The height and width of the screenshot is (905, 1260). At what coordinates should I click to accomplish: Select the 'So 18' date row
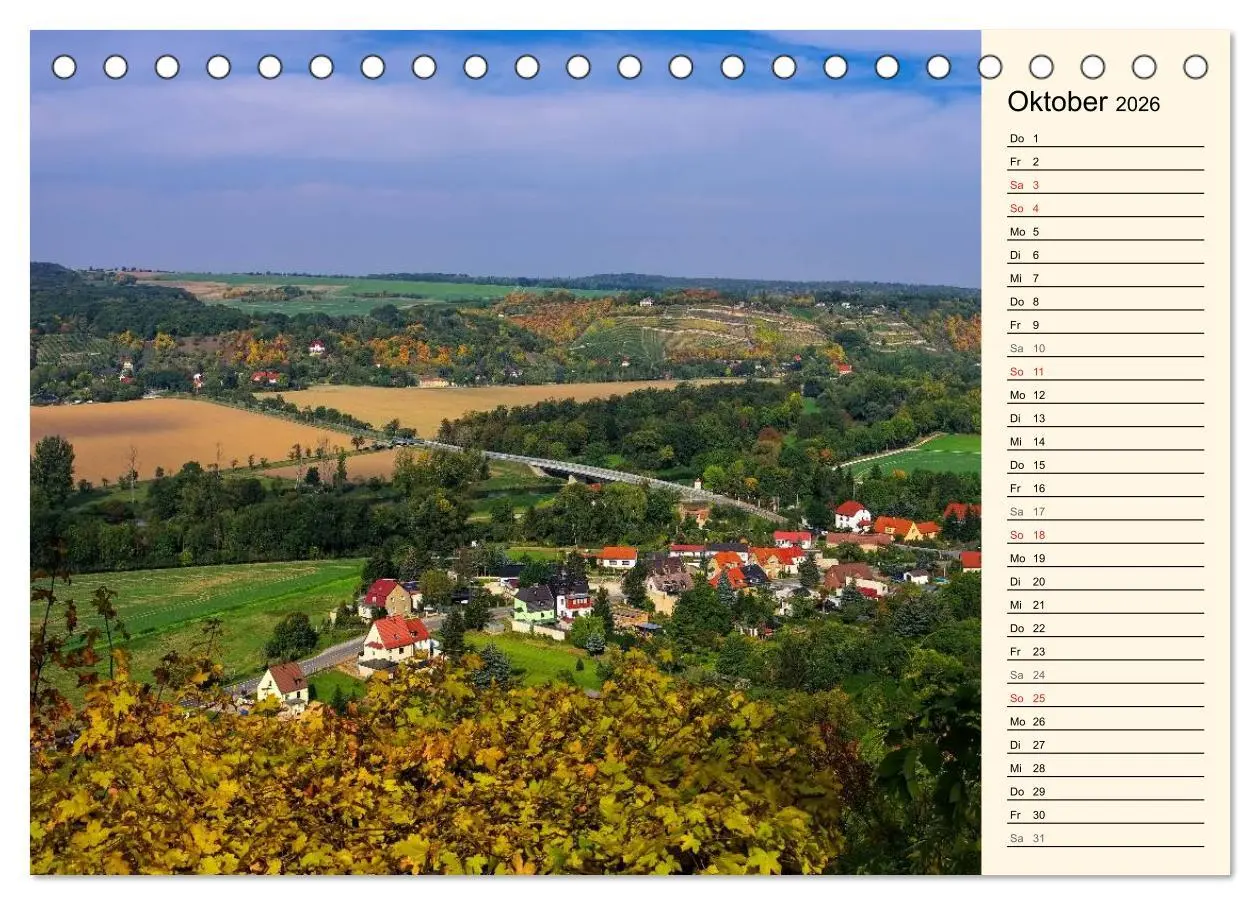coord(1105,535)
